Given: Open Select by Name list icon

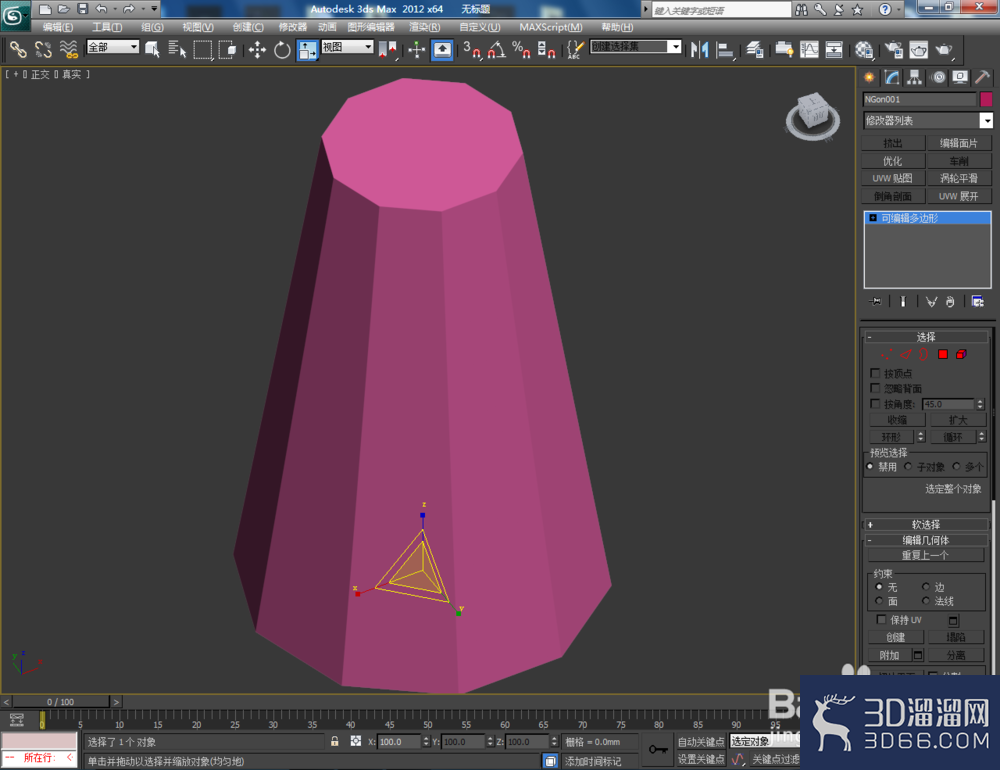Looking at the screenshot, I should tap(177, 49).
